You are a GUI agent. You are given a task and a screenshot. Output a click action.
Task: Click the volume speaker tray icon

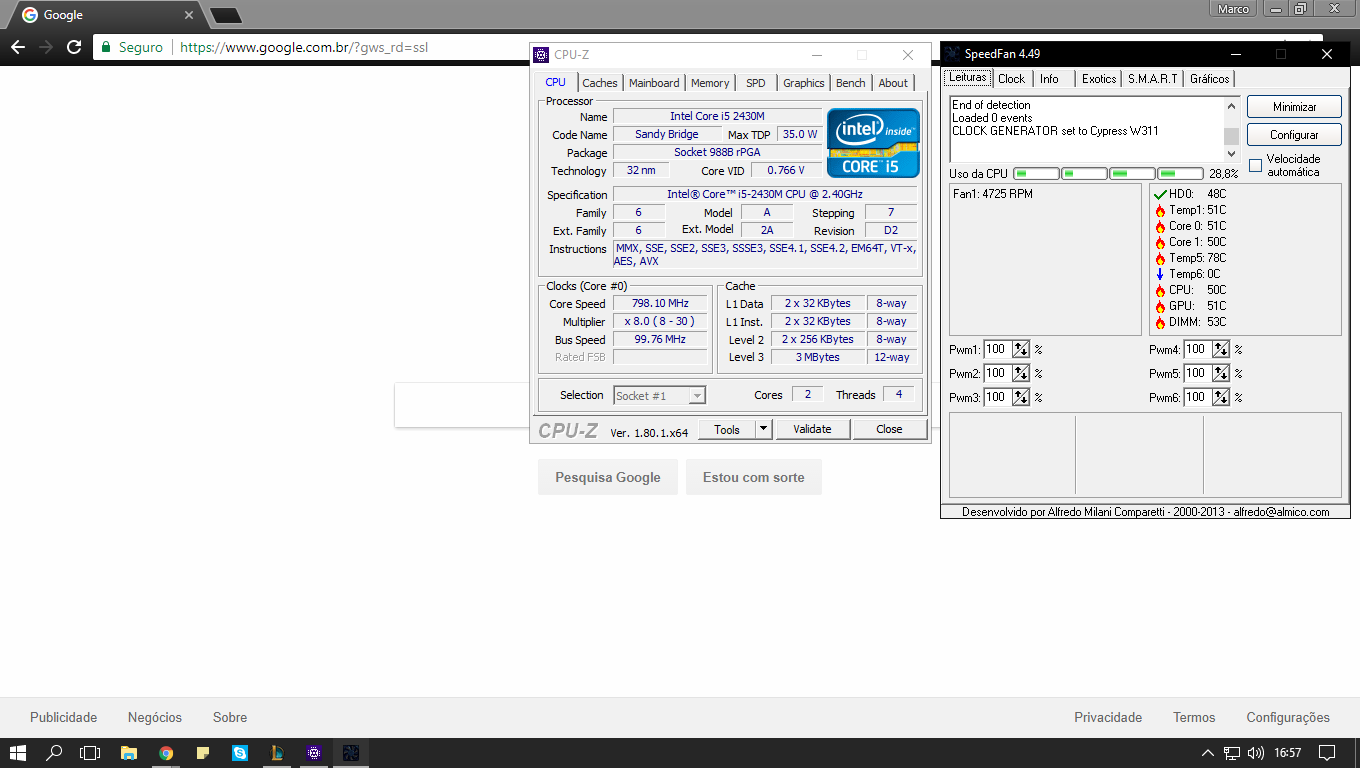tap(1256, 753)
